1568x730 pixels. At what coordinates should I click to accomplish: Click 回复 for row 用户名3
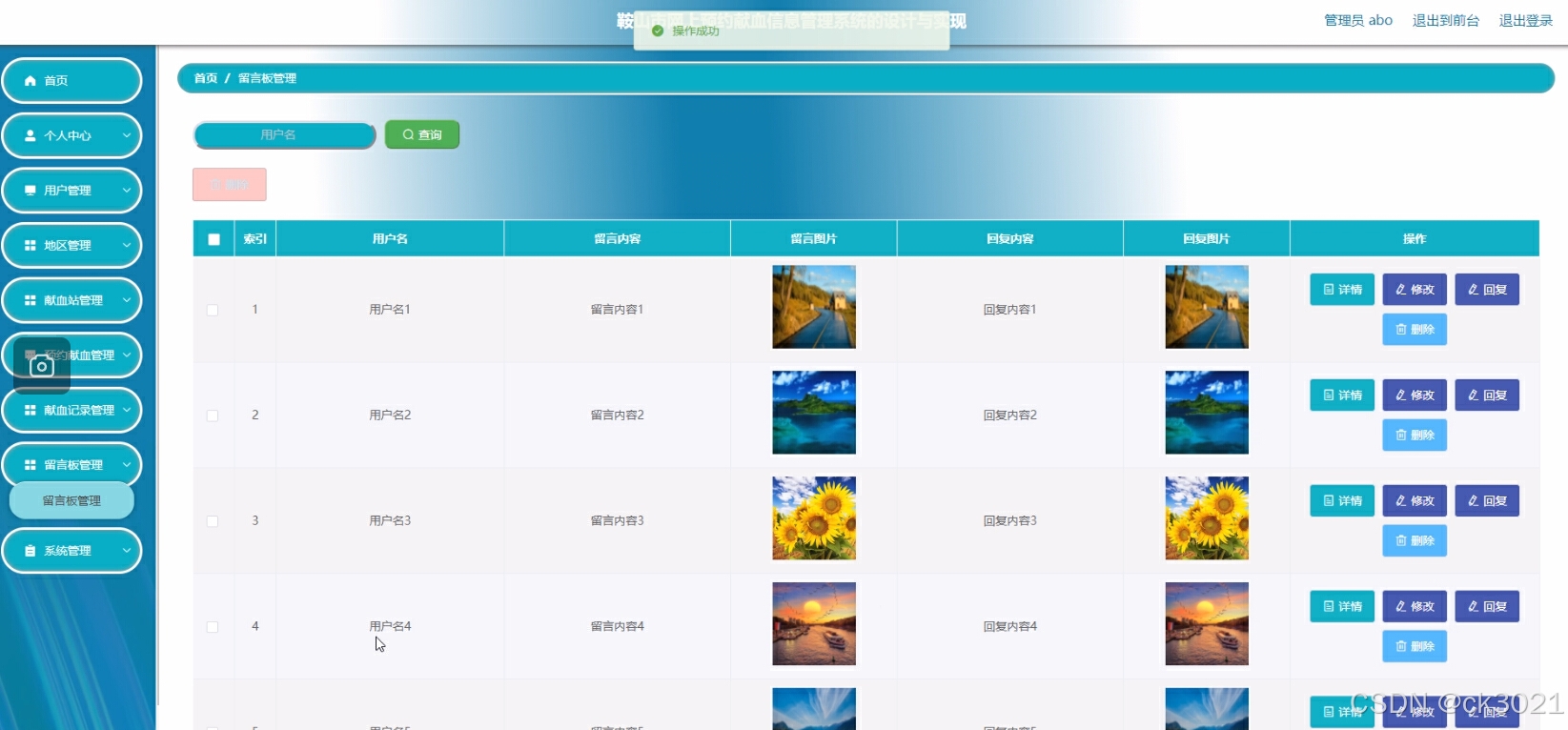pos(1487,501)
